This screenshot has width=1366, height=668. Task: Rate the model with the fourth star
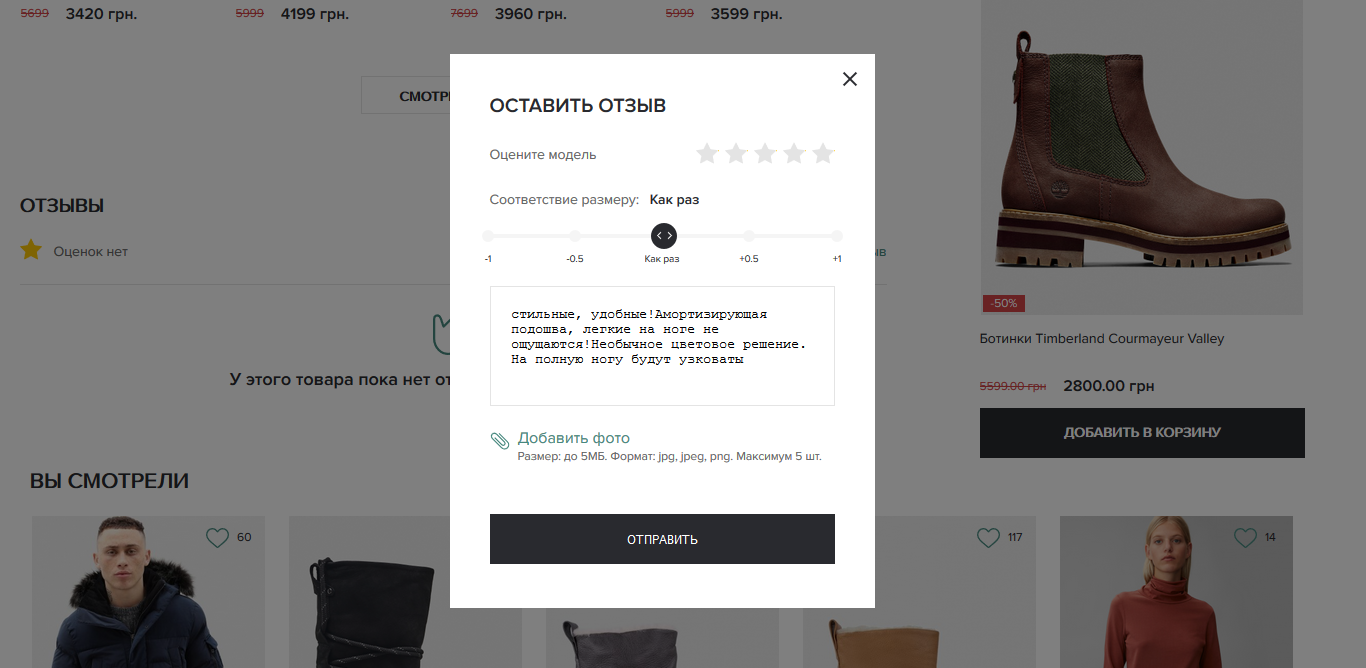pyautogui.click(x=794, y=153)
